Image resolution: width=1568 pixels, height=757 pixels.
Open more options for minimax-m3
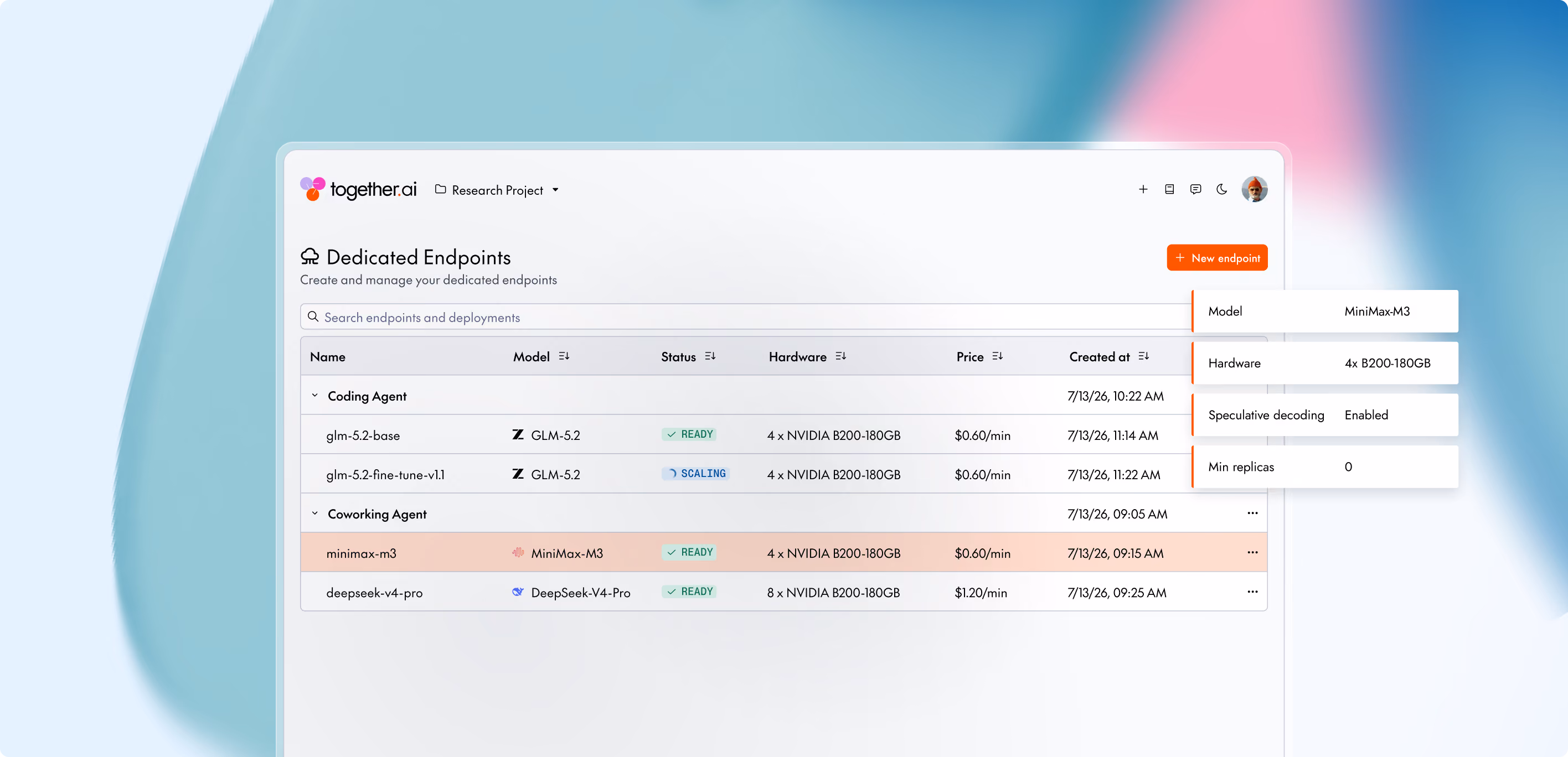pyautogui.click(x=1252, y=553)
